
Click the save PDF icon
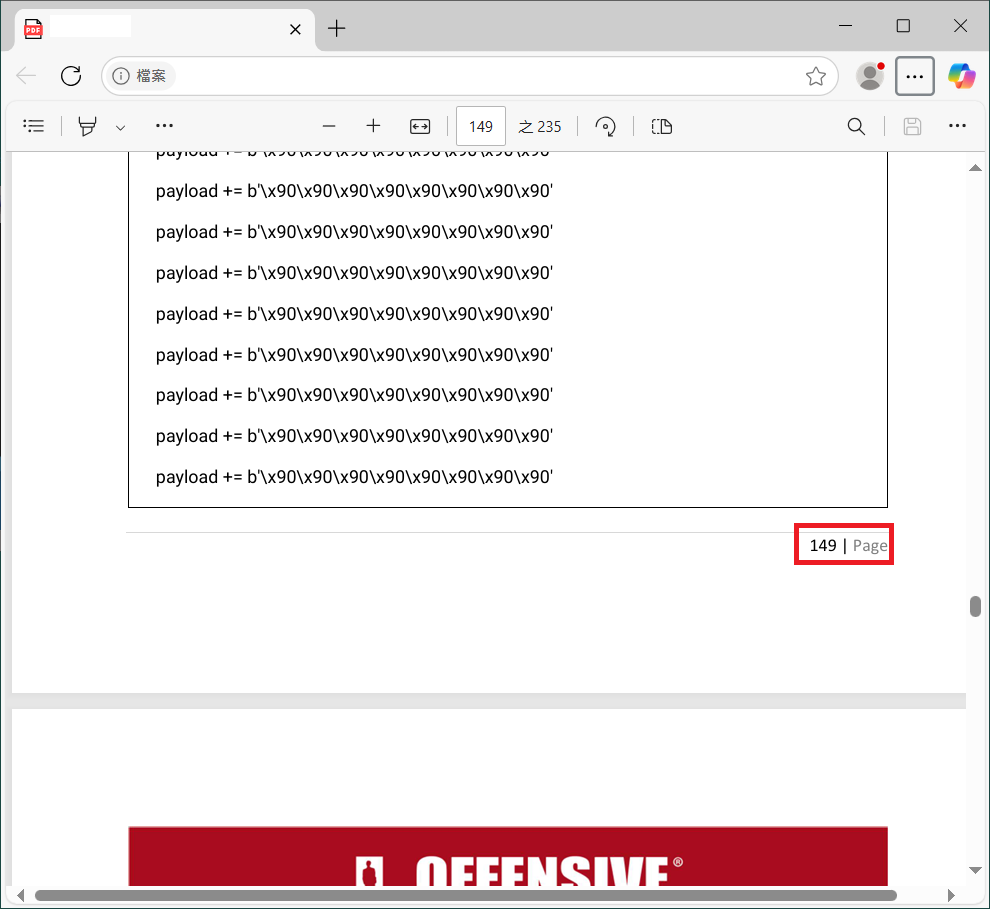pyautogui.click(x=912, y=126)
